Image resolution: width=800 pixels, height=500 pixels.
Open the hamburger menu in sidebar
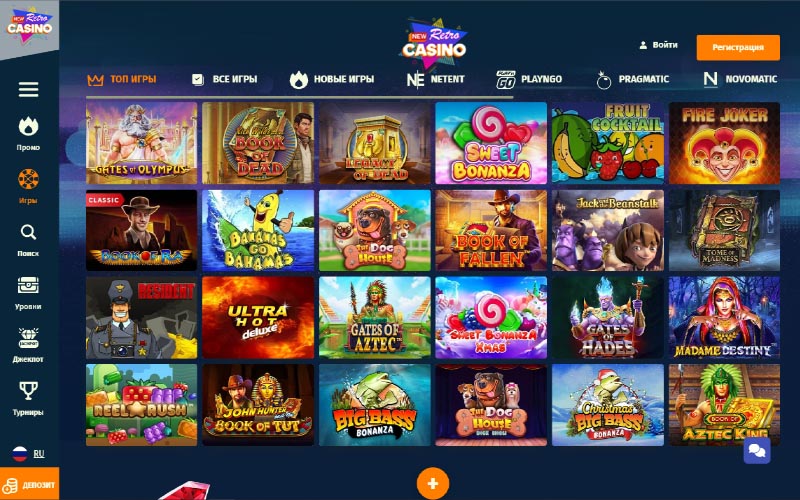tap(29, 89)
